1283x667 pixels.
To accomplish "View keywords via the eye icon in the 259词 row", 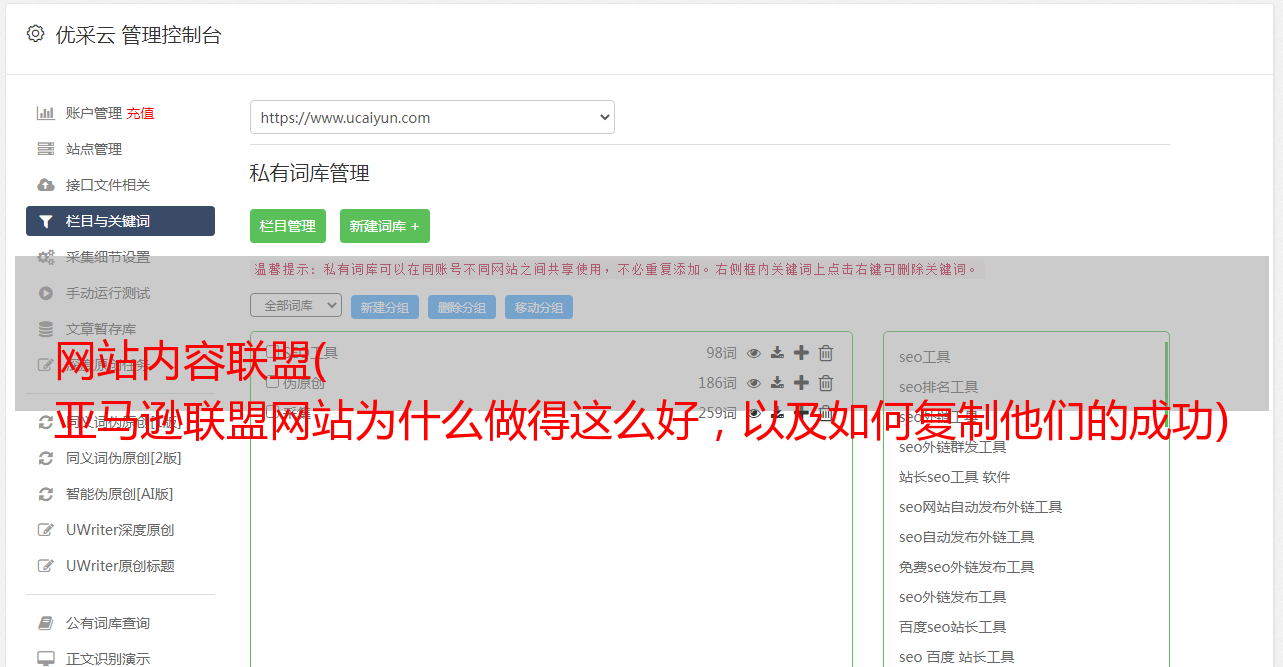I will (x=754, y=413).
